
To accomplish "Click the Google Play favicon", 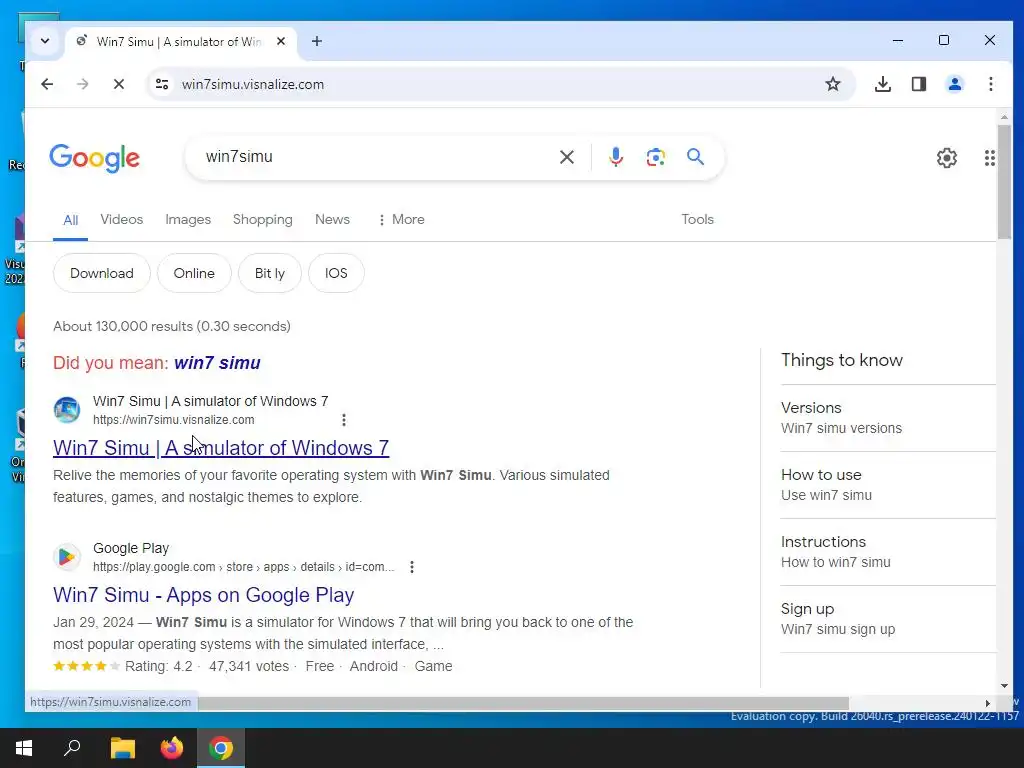I will pyautogui.click(x=67, y=557).
